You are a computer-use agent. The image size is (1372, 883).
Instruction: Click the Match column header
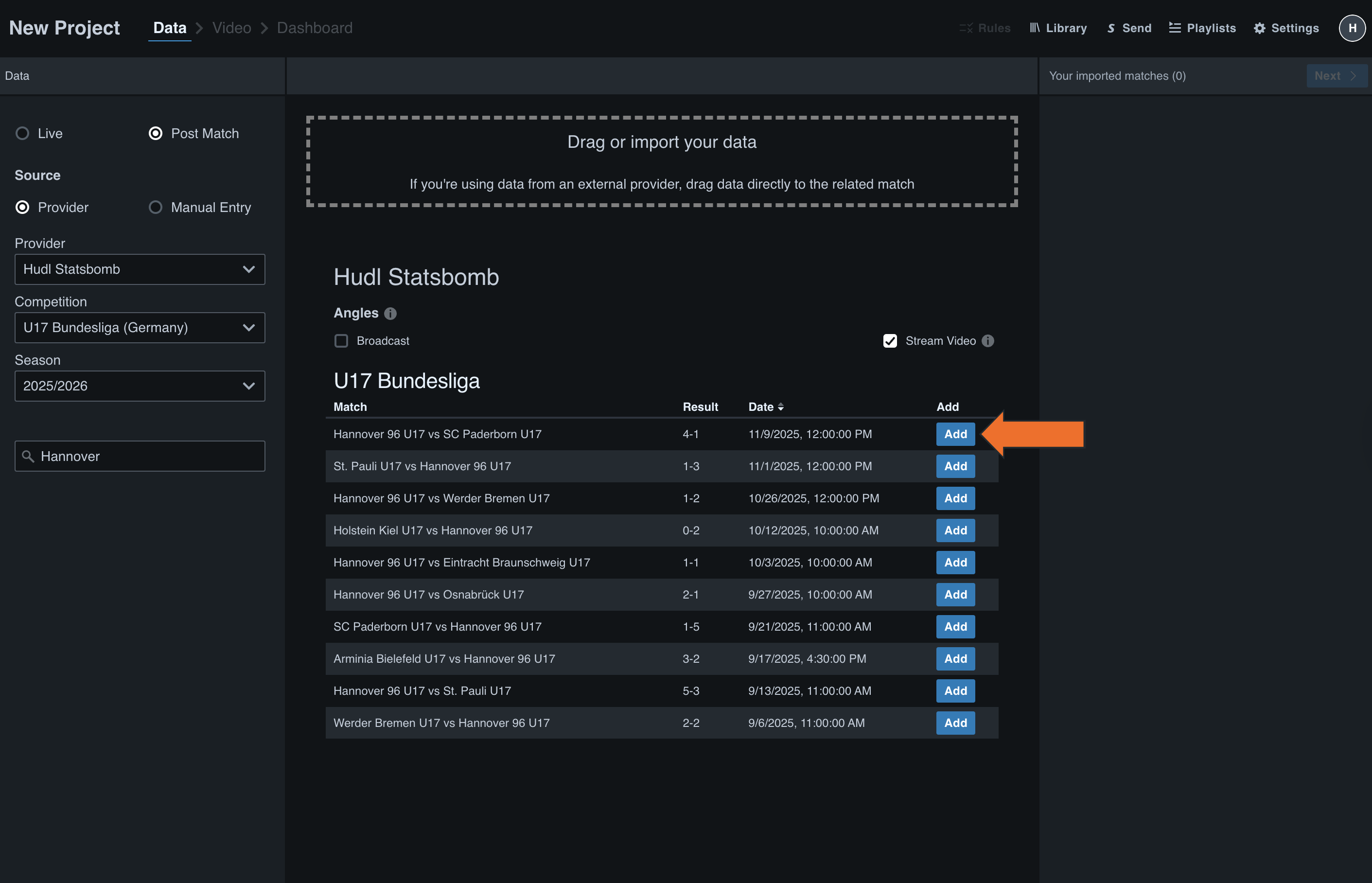pyautogui.click(x=351, y=407)
